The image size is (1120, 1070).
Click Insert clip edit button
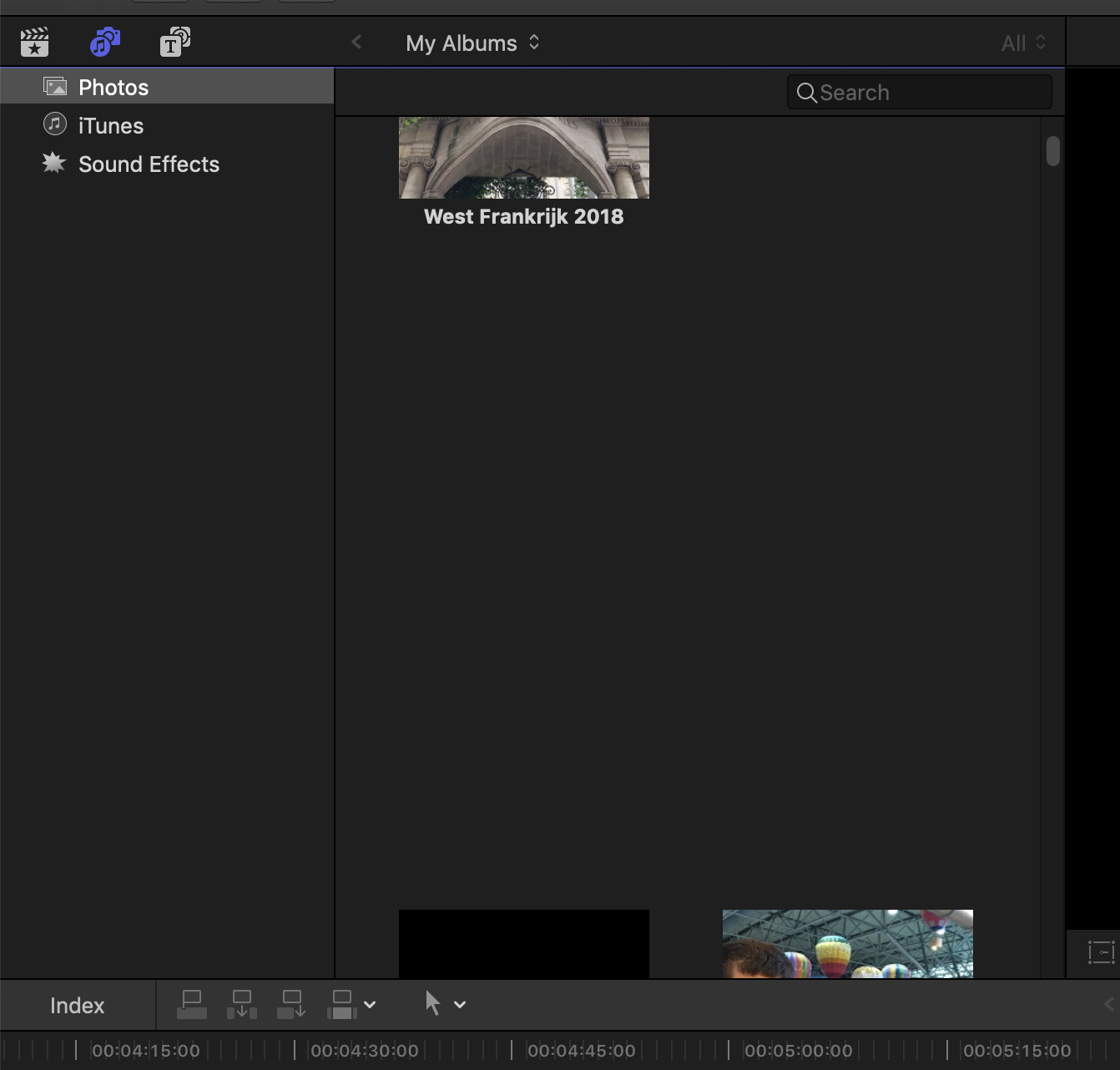tap(242, 1004)
